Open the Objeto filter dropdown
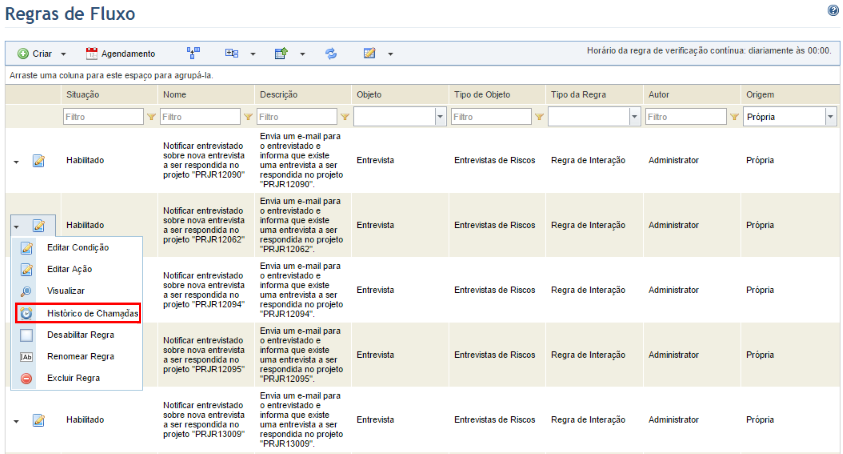 pos(441,117)
